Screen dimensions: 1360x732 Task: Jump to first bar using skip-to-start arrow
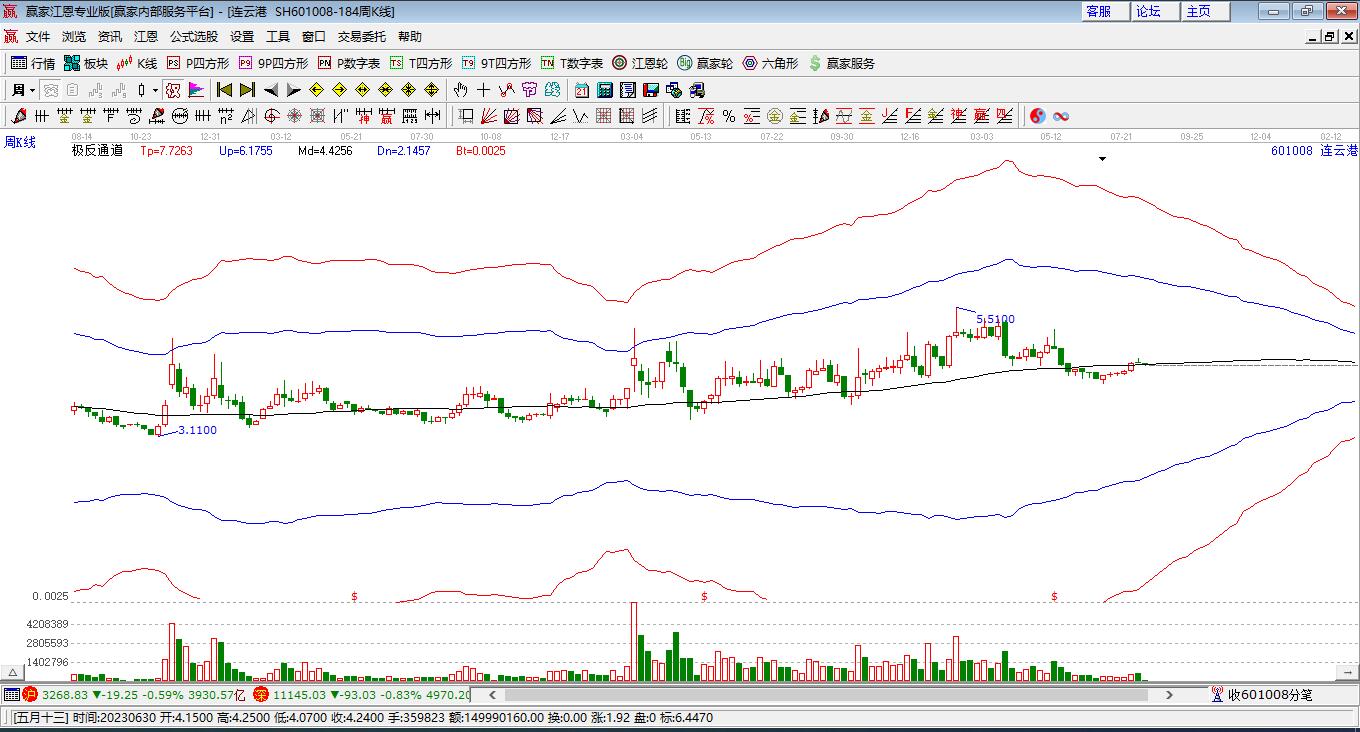[x=225, y=90]
